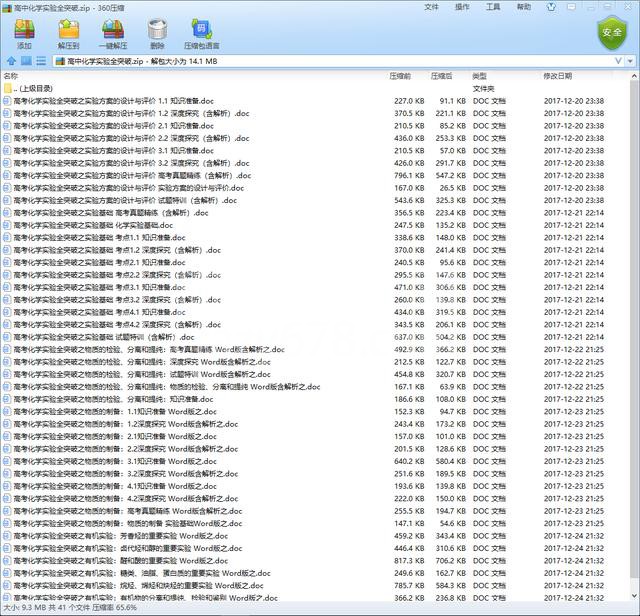The height and width of the screenshot is (616, 640).
Task: Click the green 安全 security badge
Action: (610, 33)
